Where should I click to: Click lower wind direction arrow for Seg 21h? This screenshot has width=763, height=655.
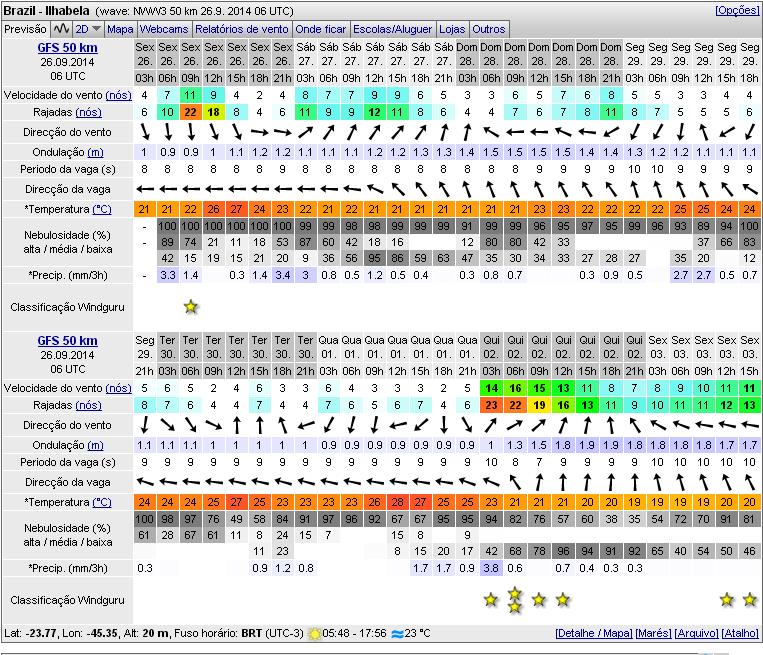[x=145, y=425]
